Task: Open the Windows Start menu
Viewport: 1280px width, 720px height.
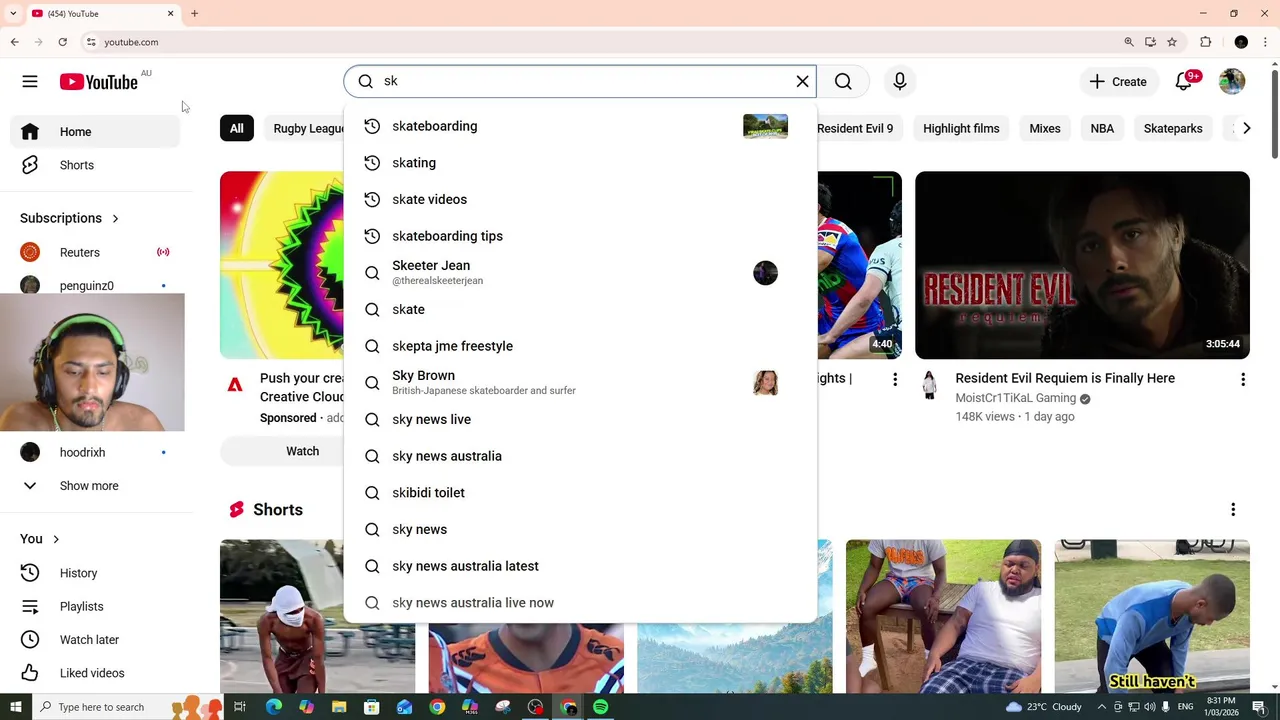Action: point(15,707)
